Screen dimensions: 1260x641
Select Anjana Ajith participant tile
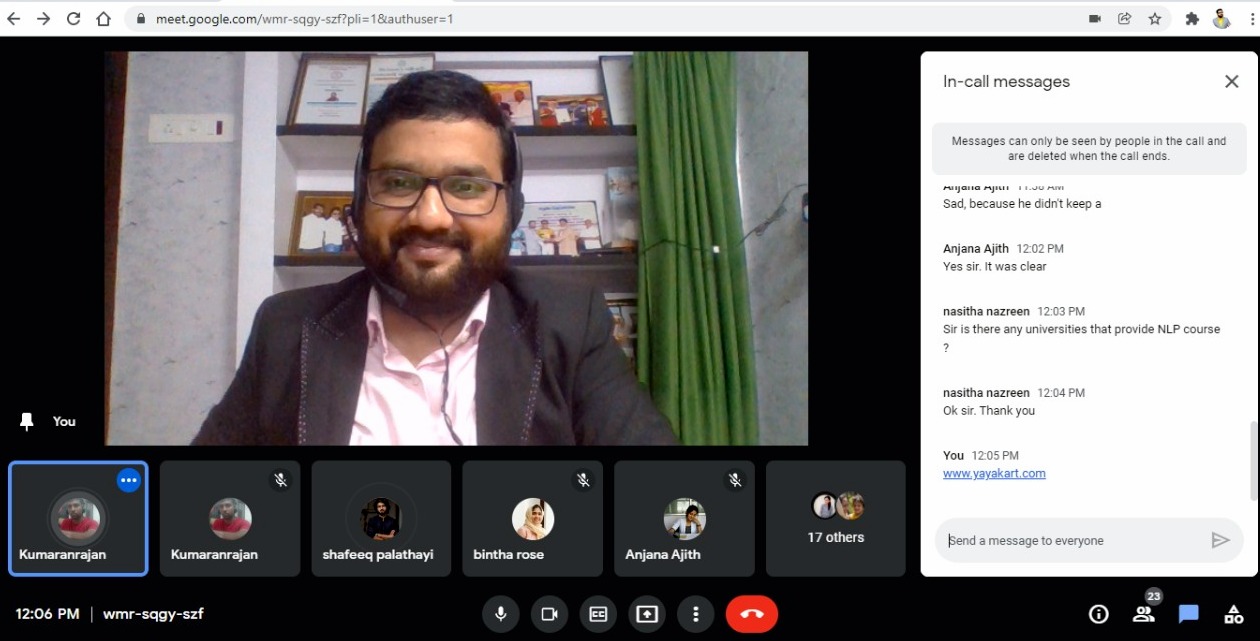(x=684, y=518)
